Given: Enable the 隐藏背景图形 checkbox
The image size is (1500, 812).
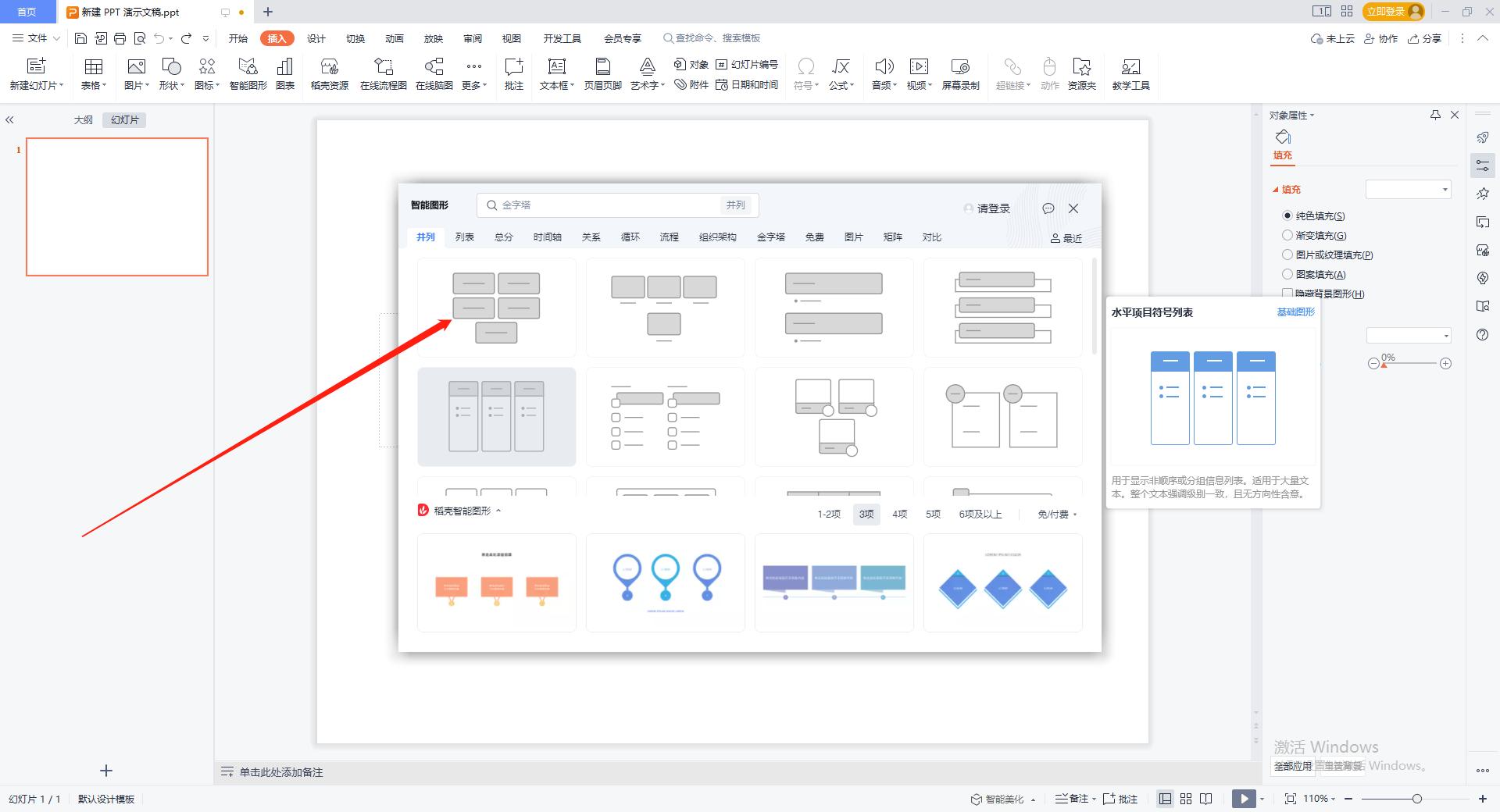Looking at the screenshot, I should tap(1287, 294).
